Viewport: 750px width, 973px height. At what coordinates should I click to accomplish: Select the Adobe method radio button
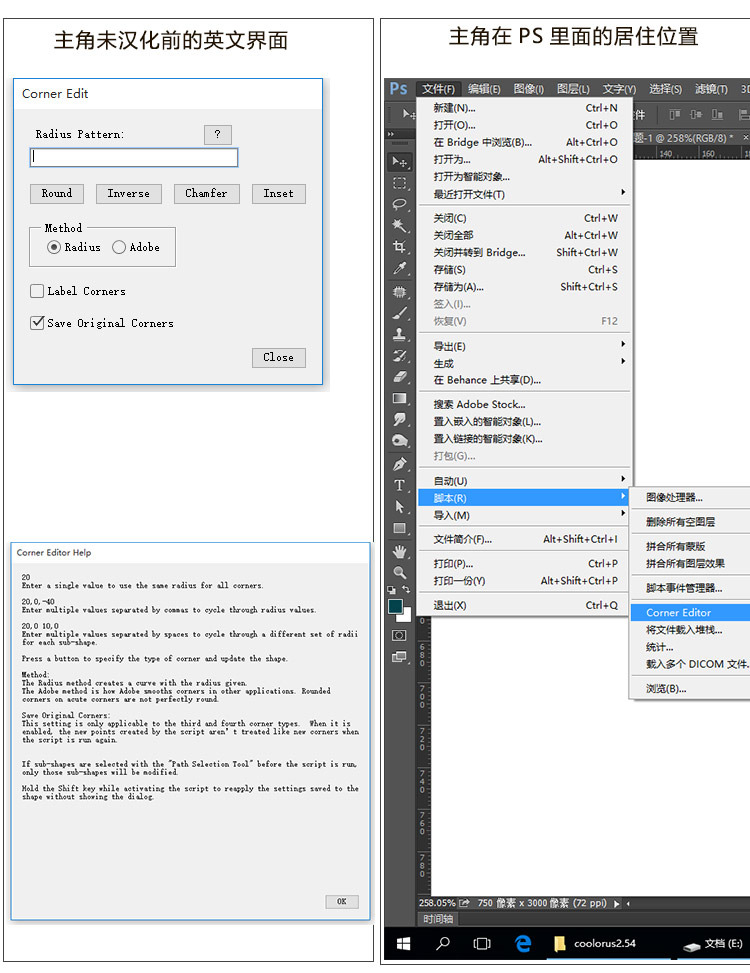coord(118,247)
